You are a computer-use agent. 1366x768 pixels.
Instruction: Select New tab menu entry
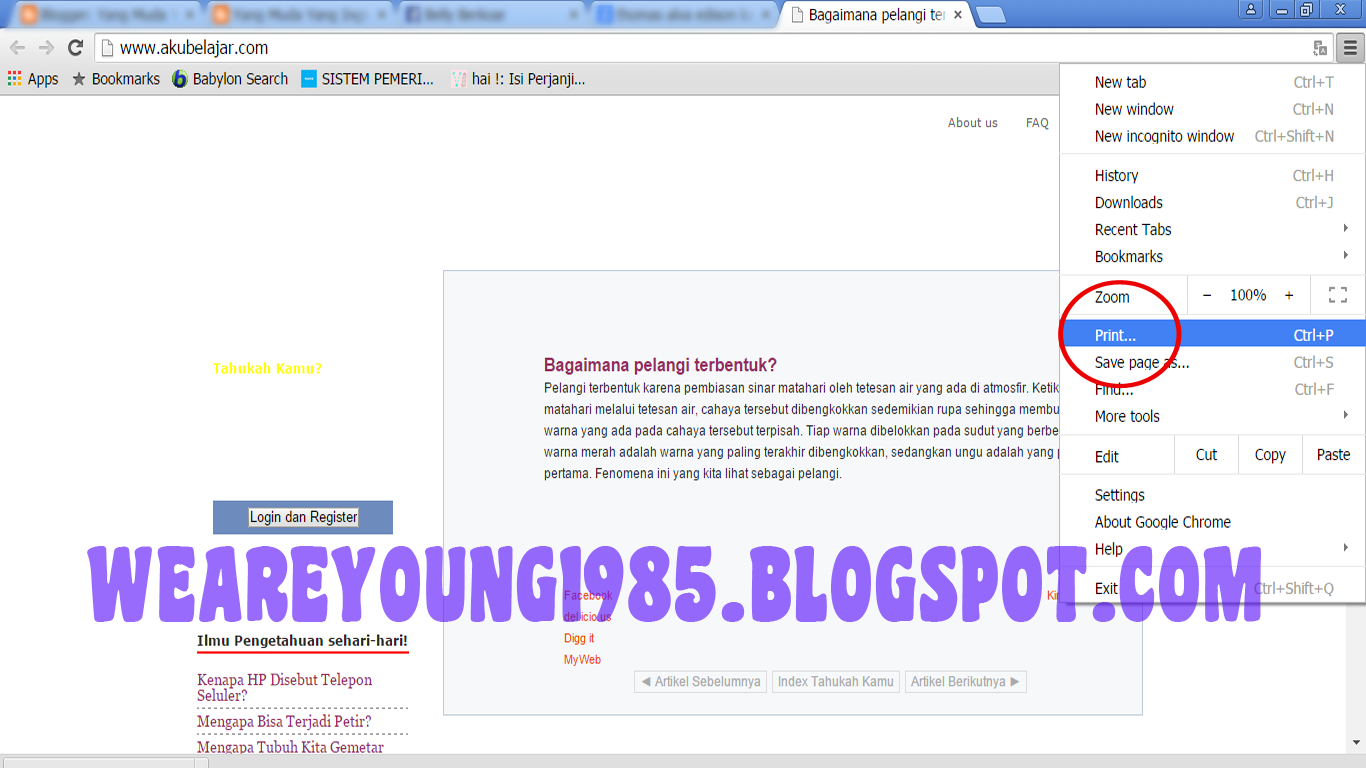(x=1212, y=82)
